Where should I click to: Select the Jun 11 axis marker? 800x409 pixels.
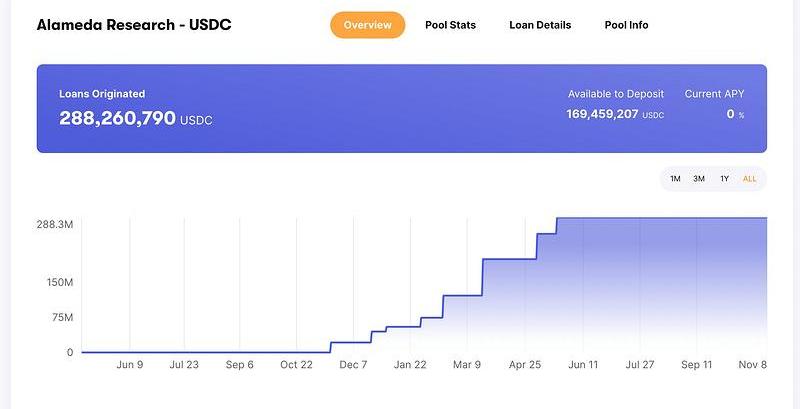(x=583, y=365)
